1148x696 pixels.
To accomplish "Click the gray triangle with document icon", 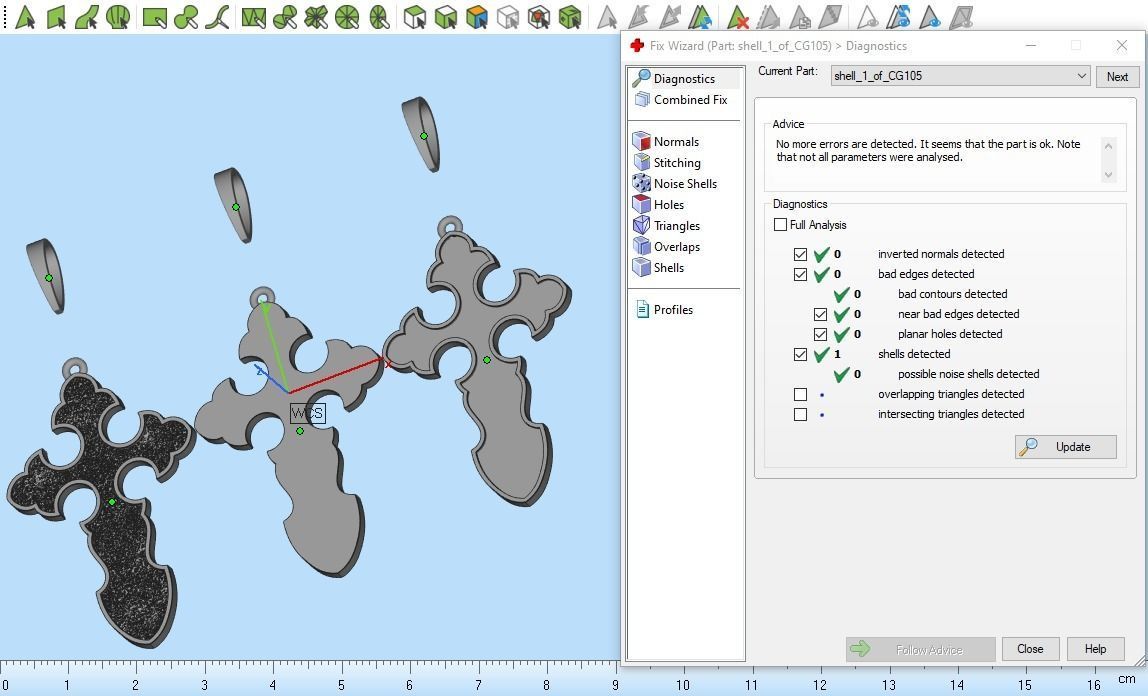I will pos(800,17).
